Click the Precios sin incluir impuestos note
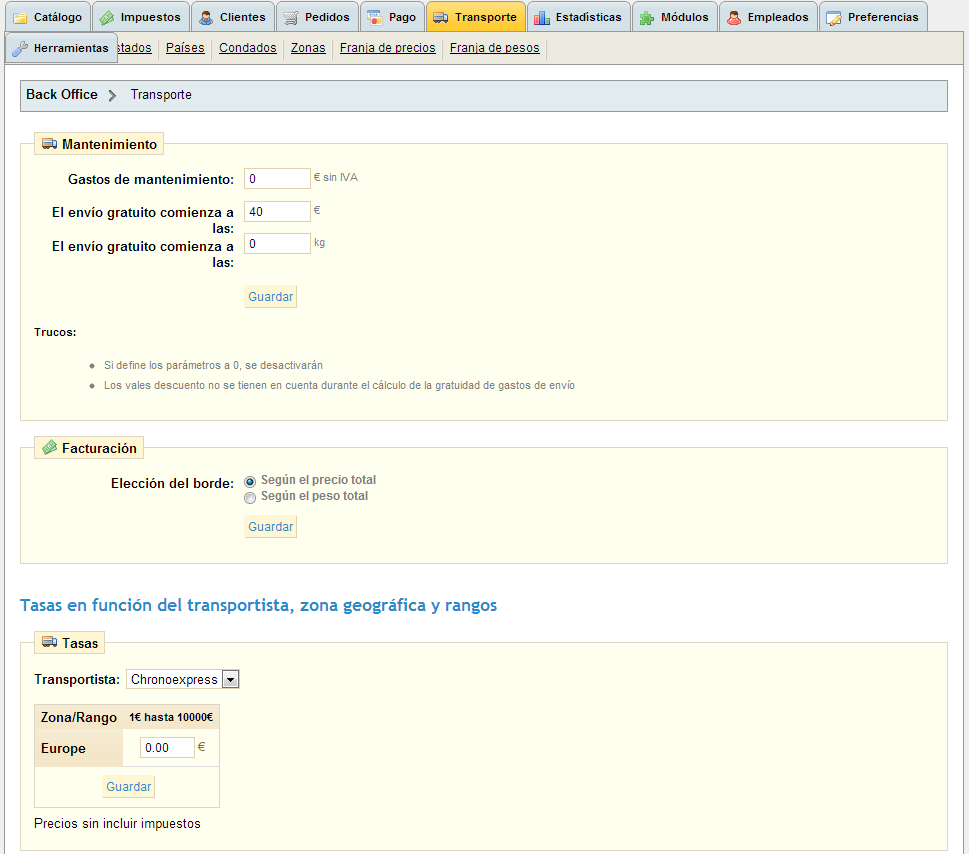 [117, 824]
